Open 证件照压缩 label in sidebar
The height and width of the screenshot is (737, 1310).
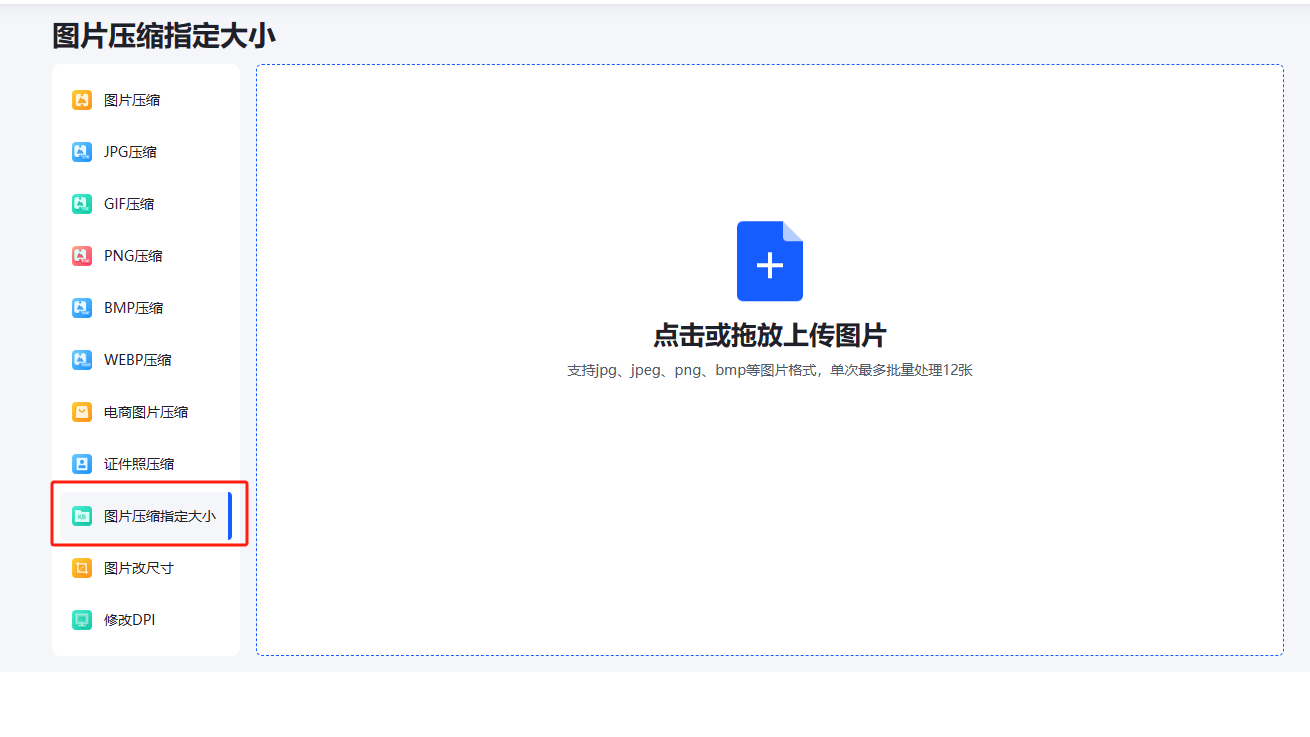coord(139,464)
